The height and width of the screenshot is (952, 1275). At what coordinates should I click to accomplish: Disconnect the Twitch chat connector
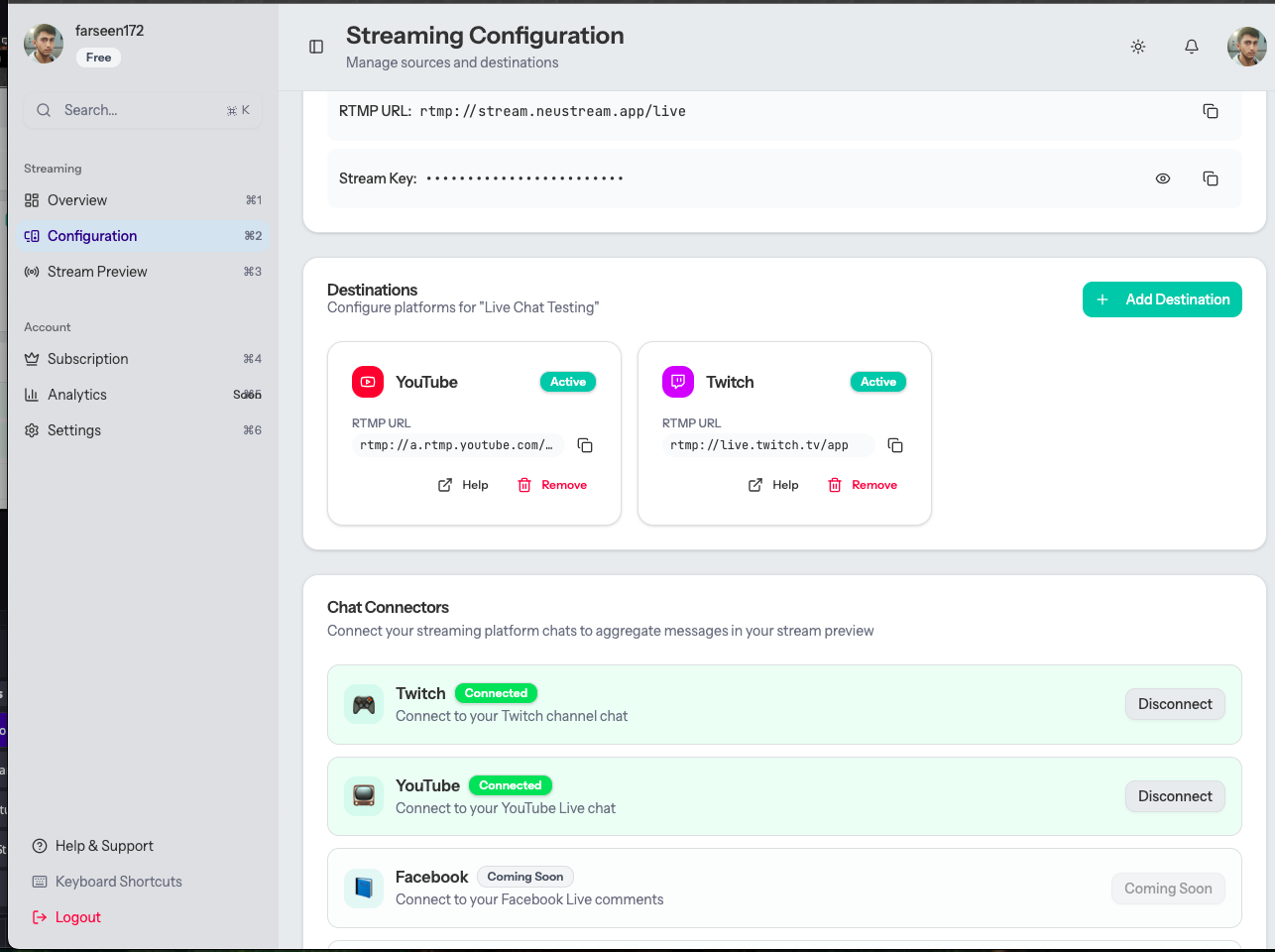[1175, 704]
